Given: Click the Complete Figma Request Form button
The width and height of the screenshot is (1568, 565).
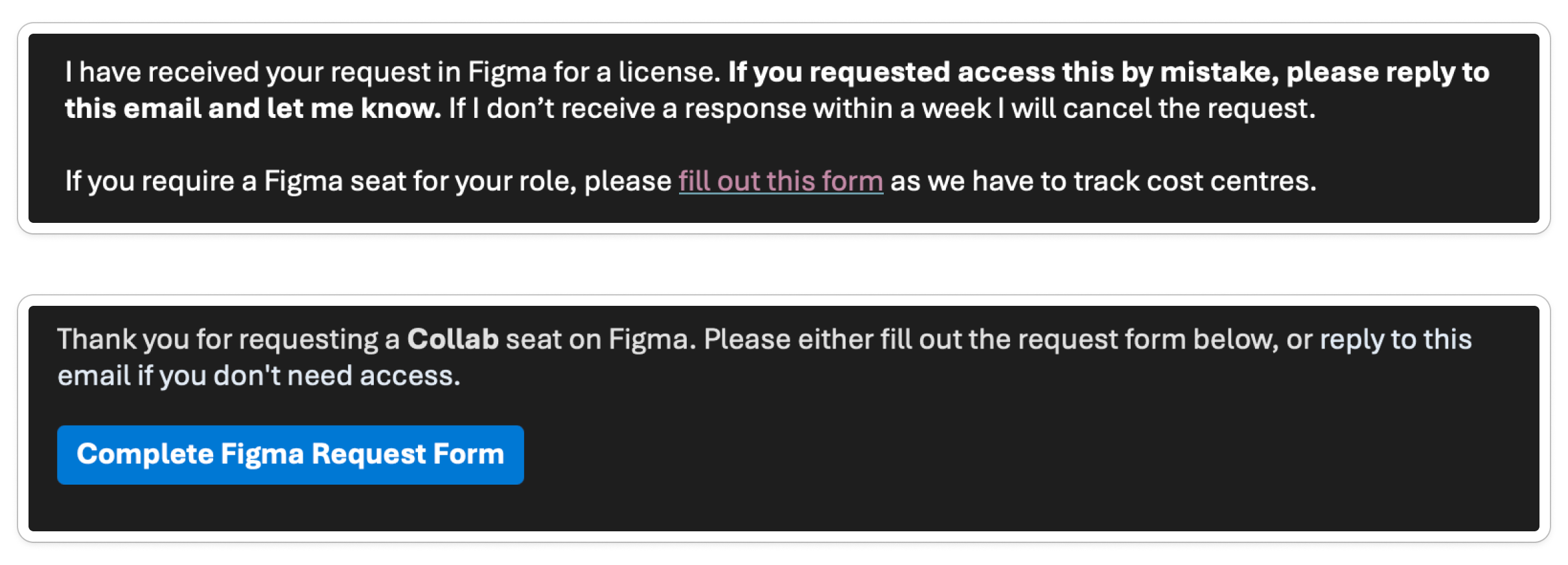Looking at the screenshot, I should point(290,455).
